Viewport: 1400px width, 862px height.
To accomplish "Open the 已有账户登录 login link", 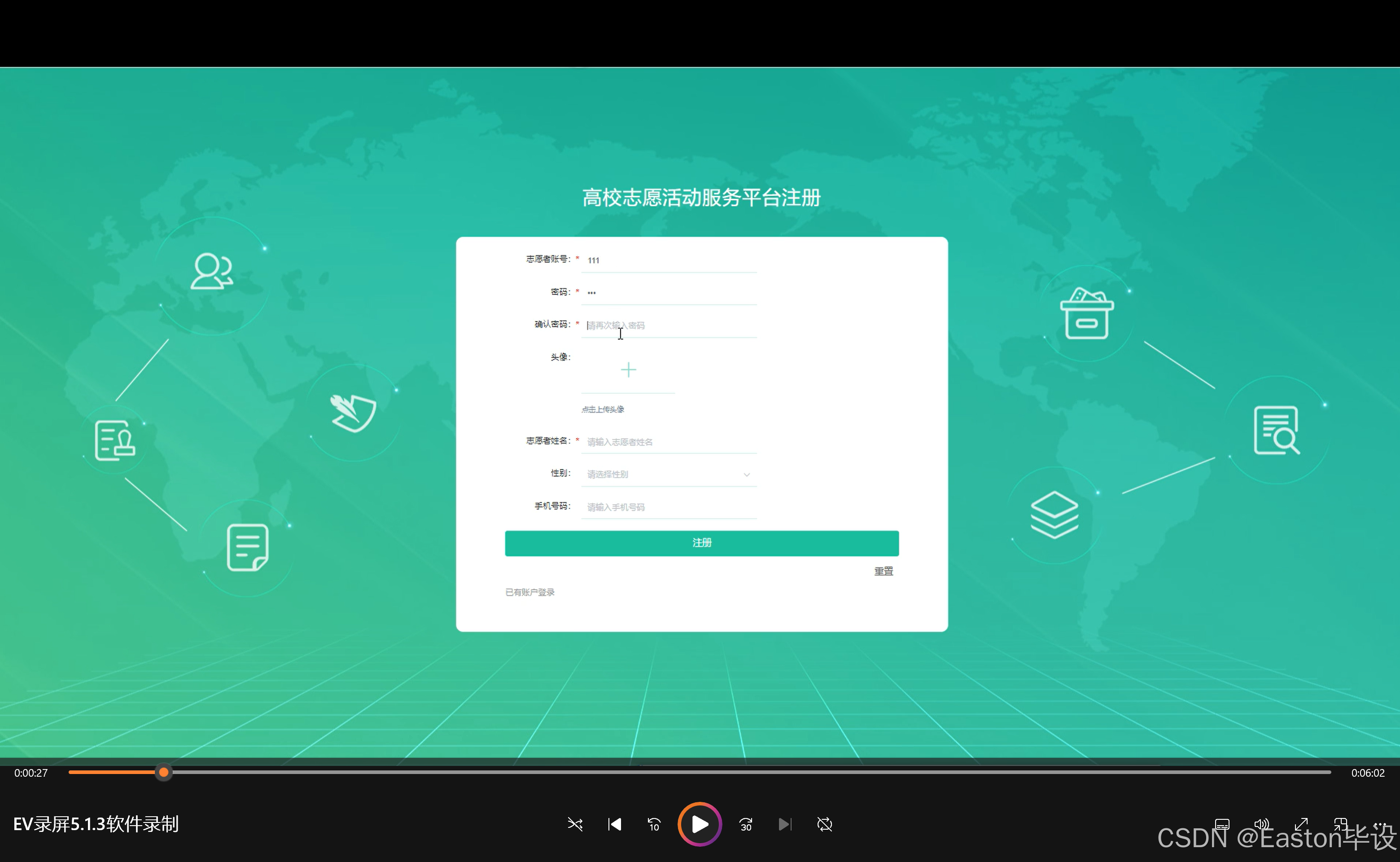I will click(x=529, y=592).
